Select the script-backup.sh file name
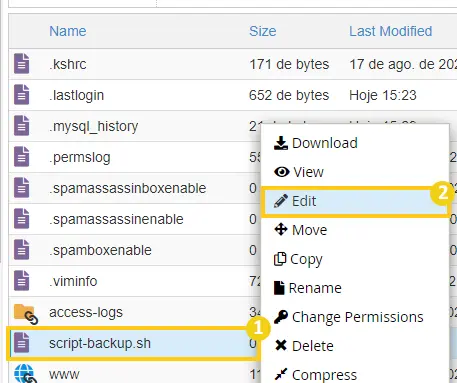 [100, 344]
